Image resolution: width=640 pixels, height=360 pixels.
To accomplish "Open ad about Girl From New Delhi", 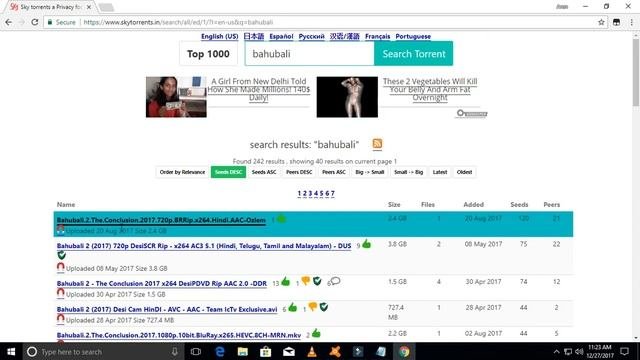I will click(258, 89).
